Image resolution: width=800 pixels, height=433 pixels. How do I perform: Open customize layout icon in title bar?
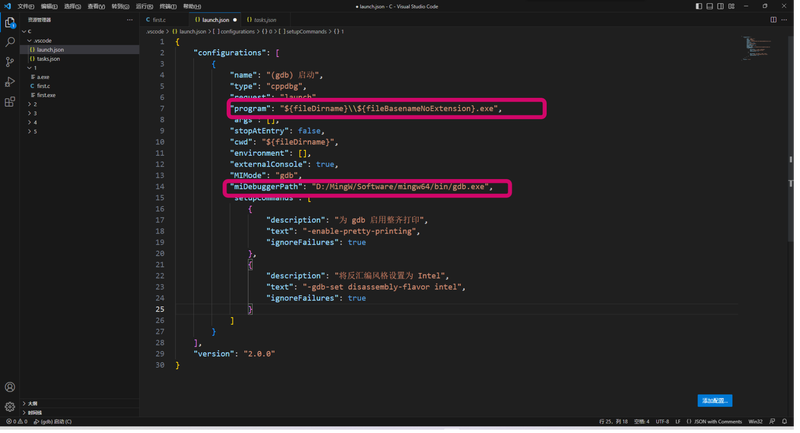tap(732, 6)
